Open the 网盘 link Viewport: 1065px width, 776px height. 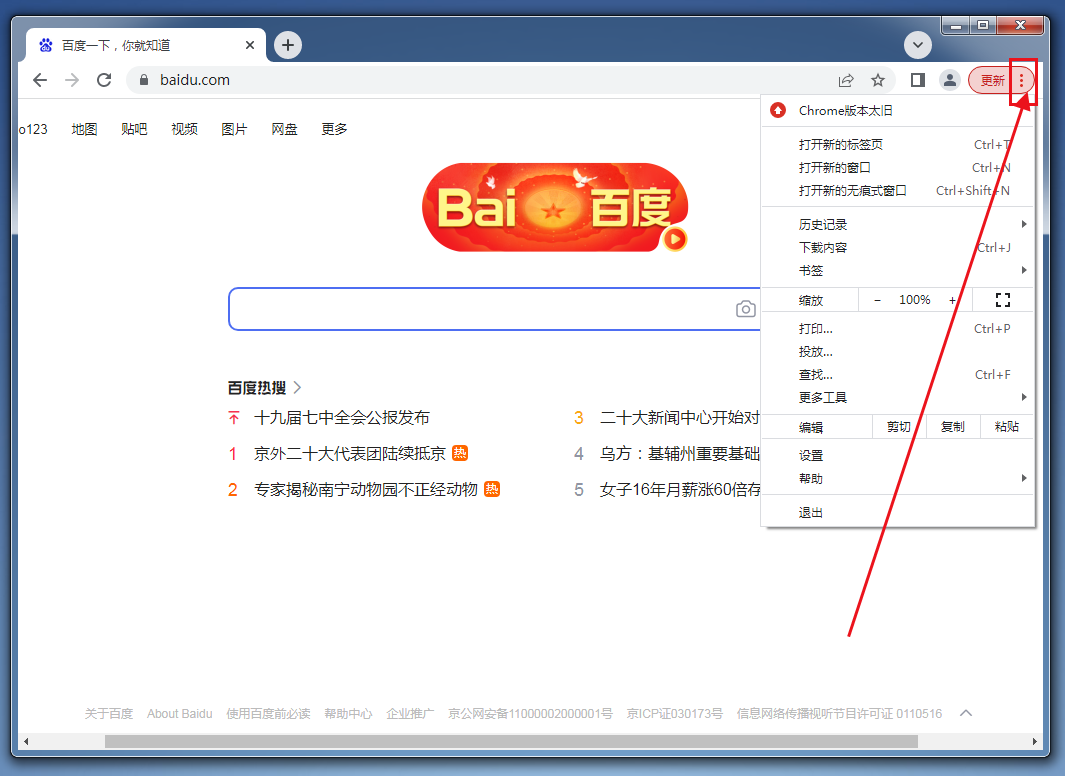[284, 129]
